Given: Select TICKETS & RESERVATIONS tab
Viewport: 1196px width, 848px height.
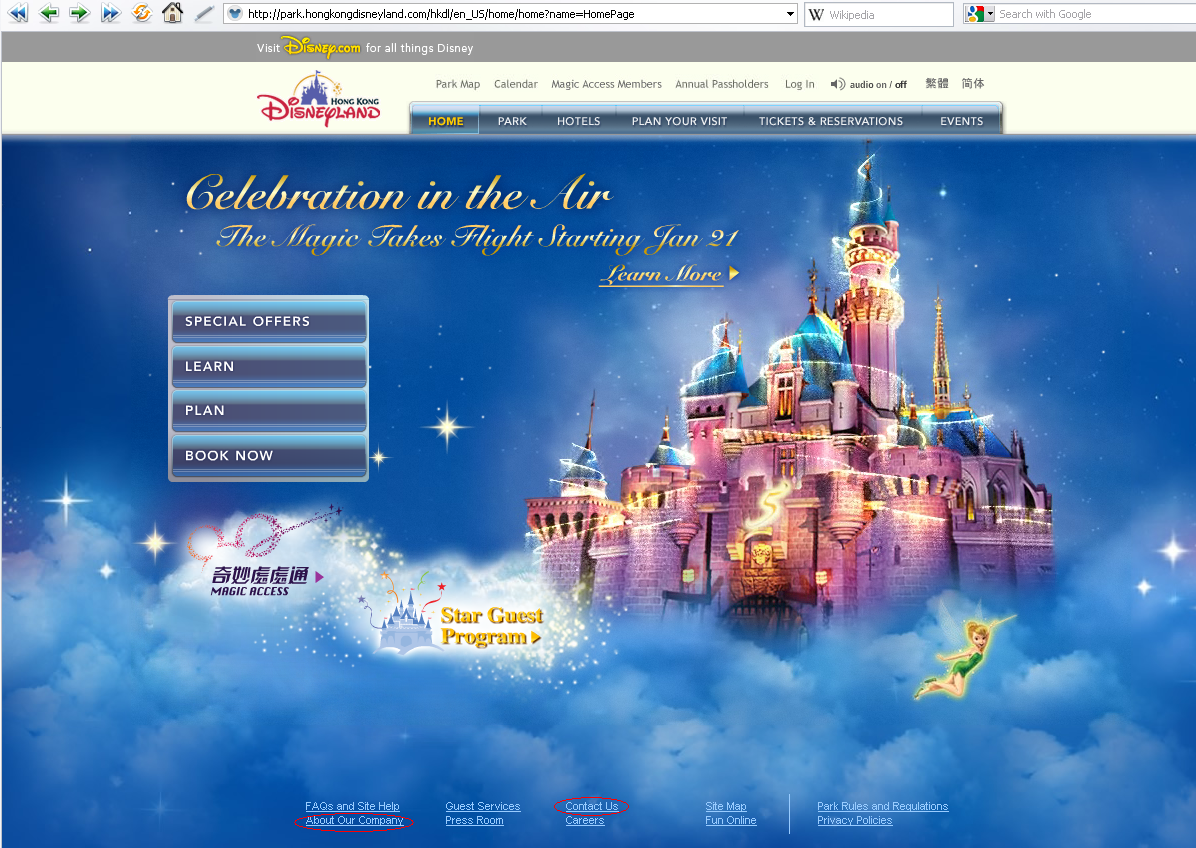Looking at the screenshot, I should (x=831, y=120).
